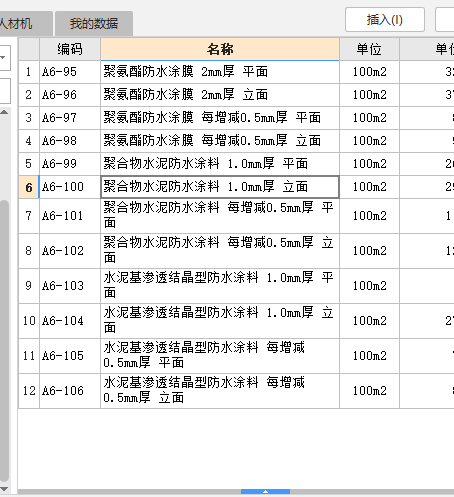Image resolution: width=454 pixels, height=497 pixels.
Task: Expand the bottom panel via splitter arrow
Action: [265, 492]
